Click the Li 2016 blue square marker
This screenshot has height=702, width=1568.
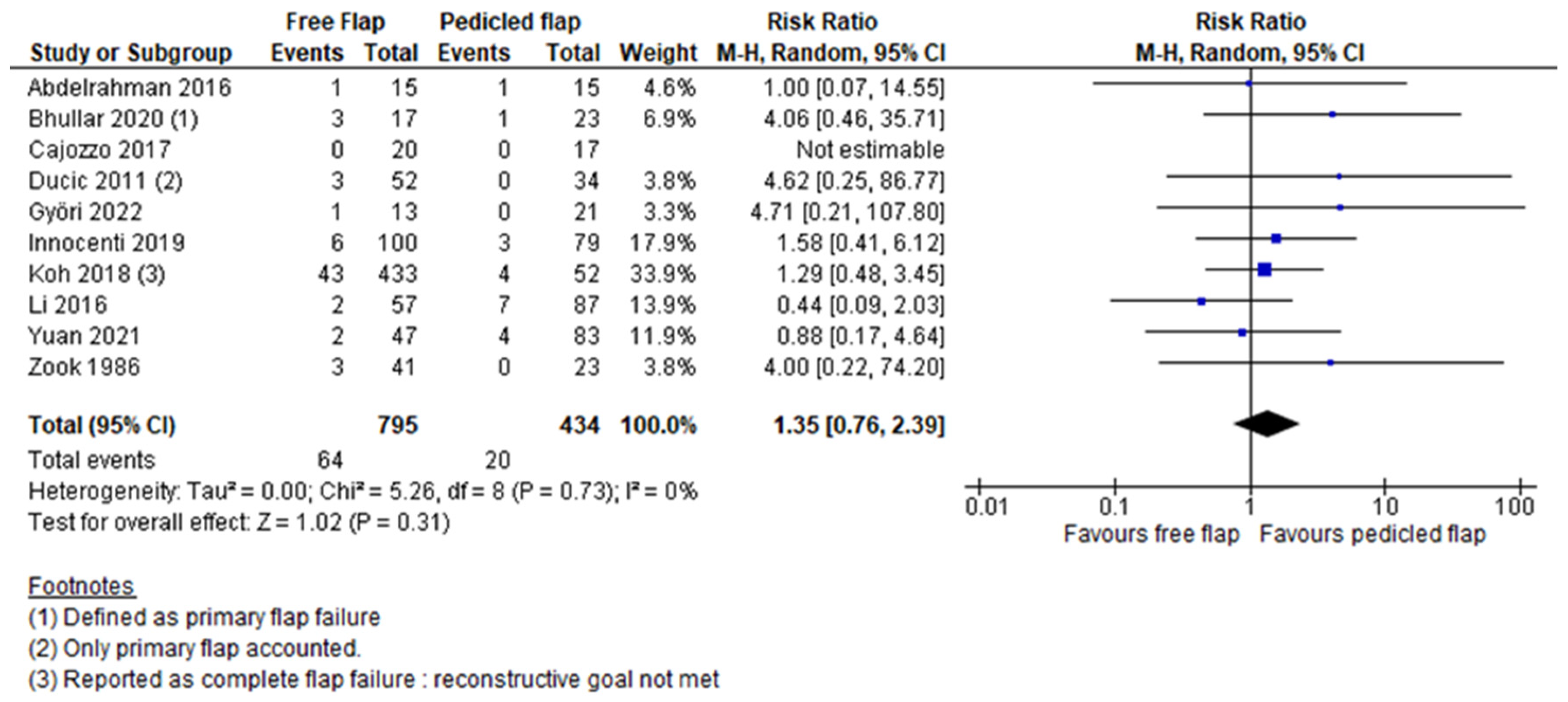[1201, 301]
